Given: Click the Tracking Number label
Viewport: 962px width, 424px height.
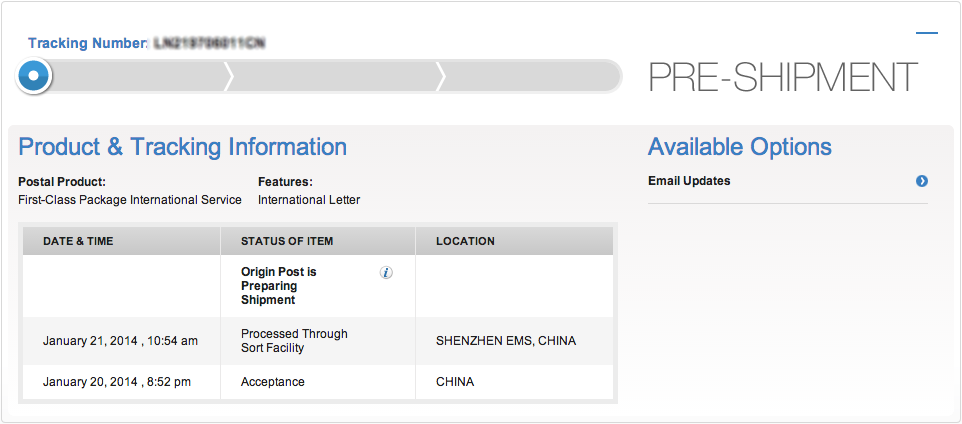Looking at the screenshot, I should click(88, 44).
